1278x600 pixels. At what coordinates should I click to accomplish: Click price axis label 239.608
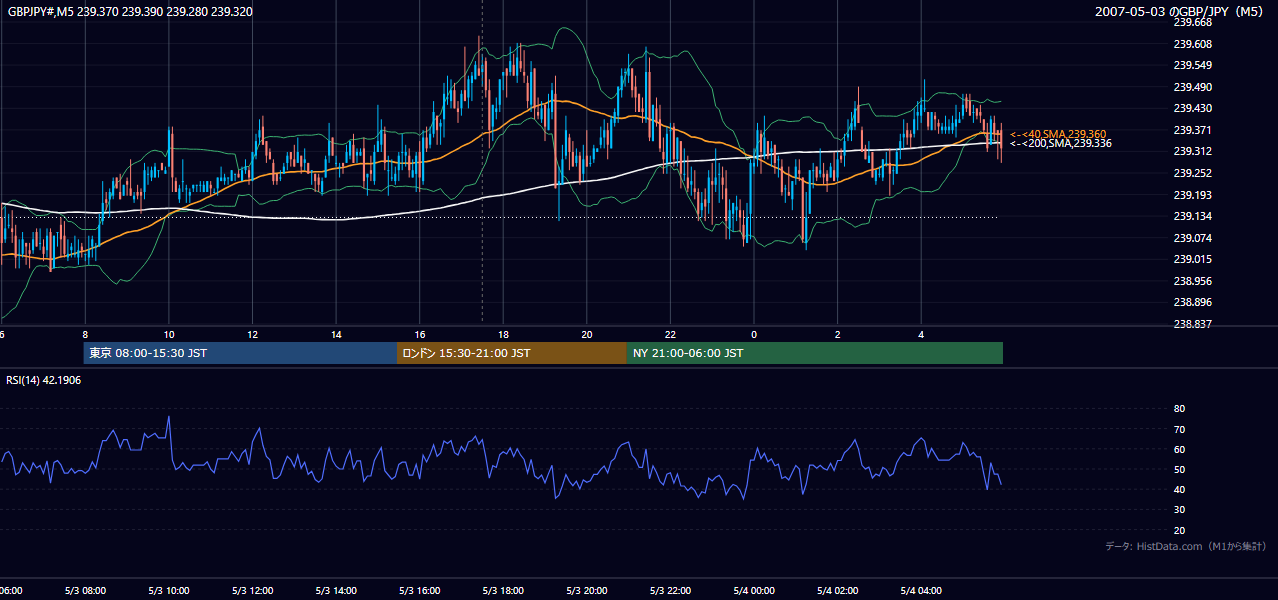(x=1192, y=44)
